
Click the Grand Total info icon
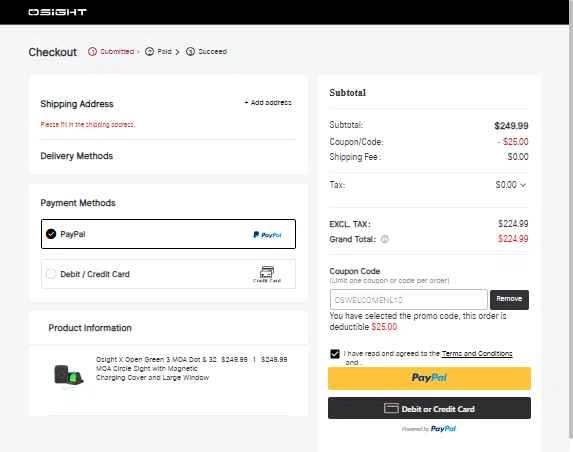click(x=384, y=239)
